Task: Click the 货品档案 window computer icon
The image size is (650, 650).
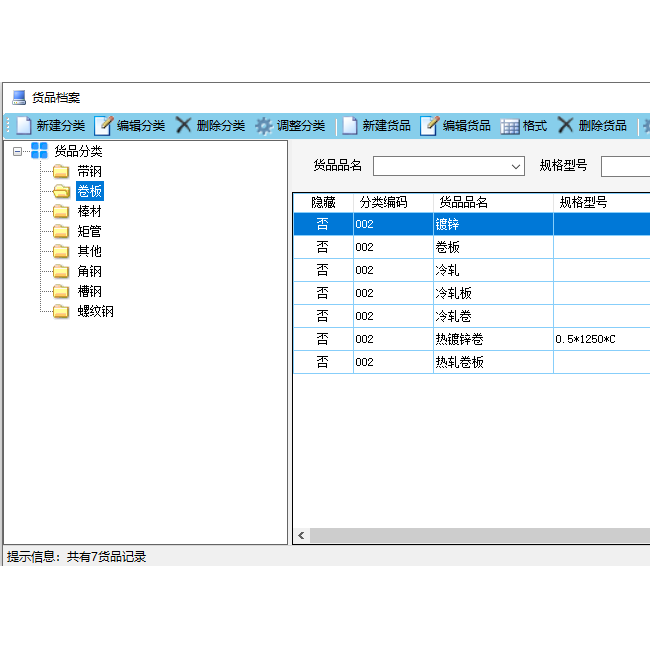Action: pos(19,97)
